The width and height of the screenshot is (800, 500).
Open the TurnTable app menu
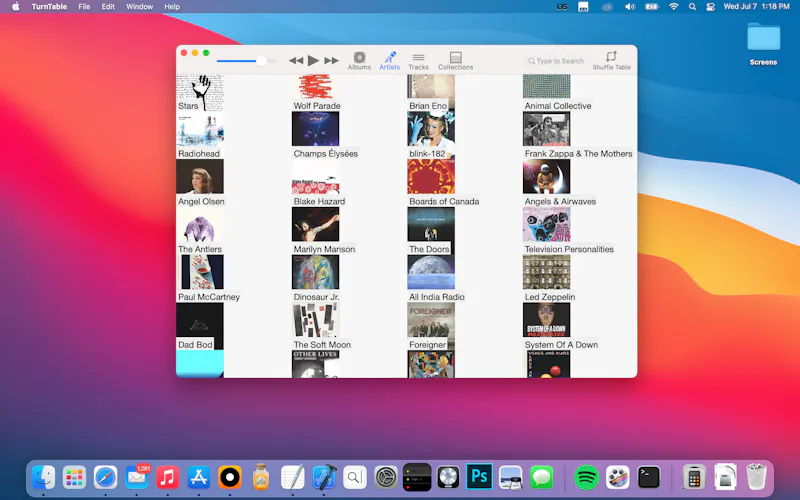click(49, 7)
